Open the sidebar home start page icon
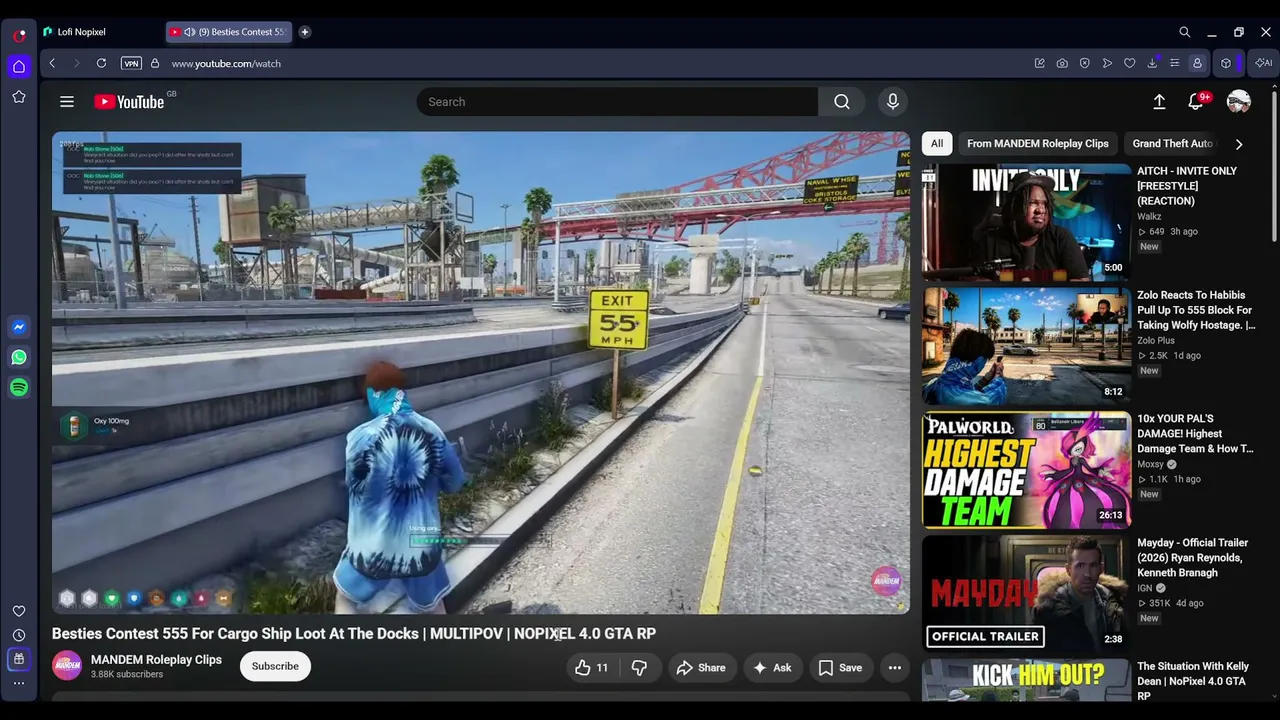Screen dimensions: 1280x720 pyautogui.click(x=19, y=67)
